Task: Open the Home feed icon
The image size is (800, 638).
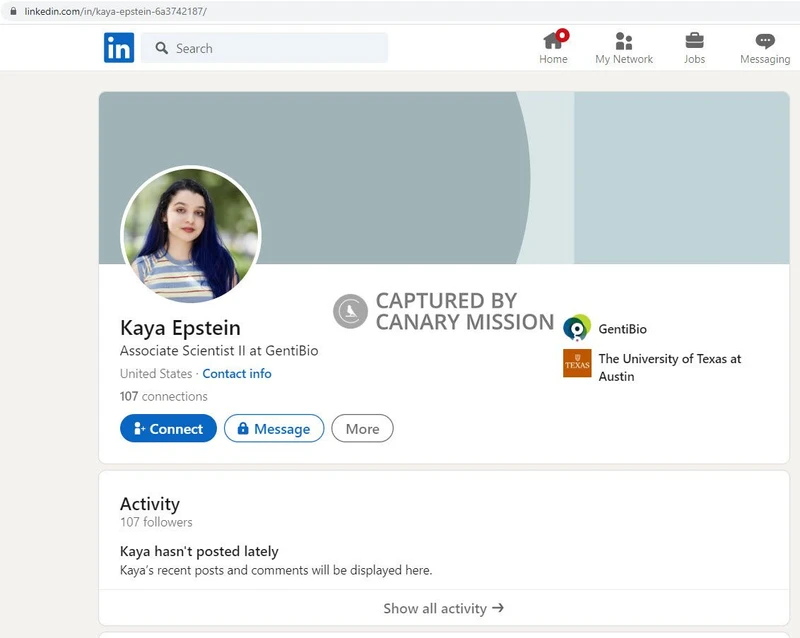Action: (x=553, y=42)
